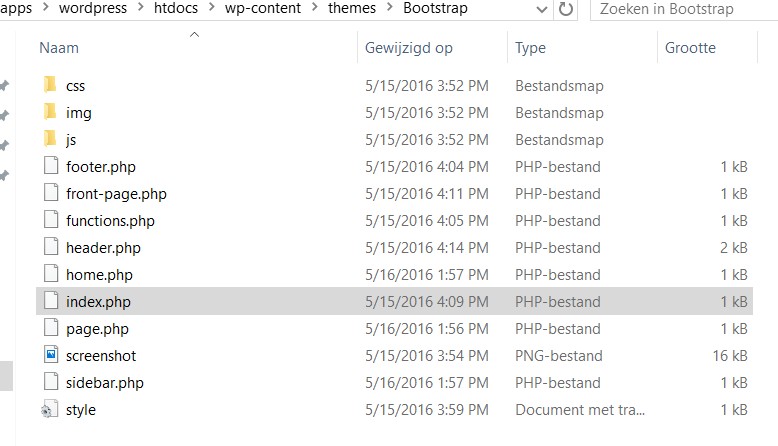Expand chevron after htdocs breadcrumb

(211, 7)
